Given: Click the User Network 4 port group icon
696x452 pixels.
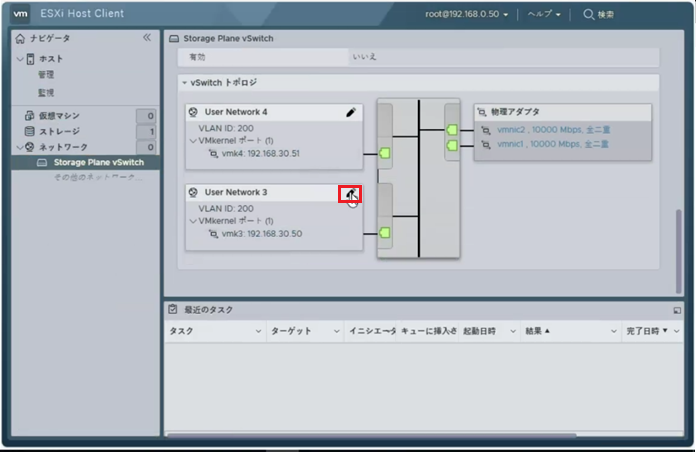Looking at the screenshot, I should pyautogui.click(x=193, y=112).
